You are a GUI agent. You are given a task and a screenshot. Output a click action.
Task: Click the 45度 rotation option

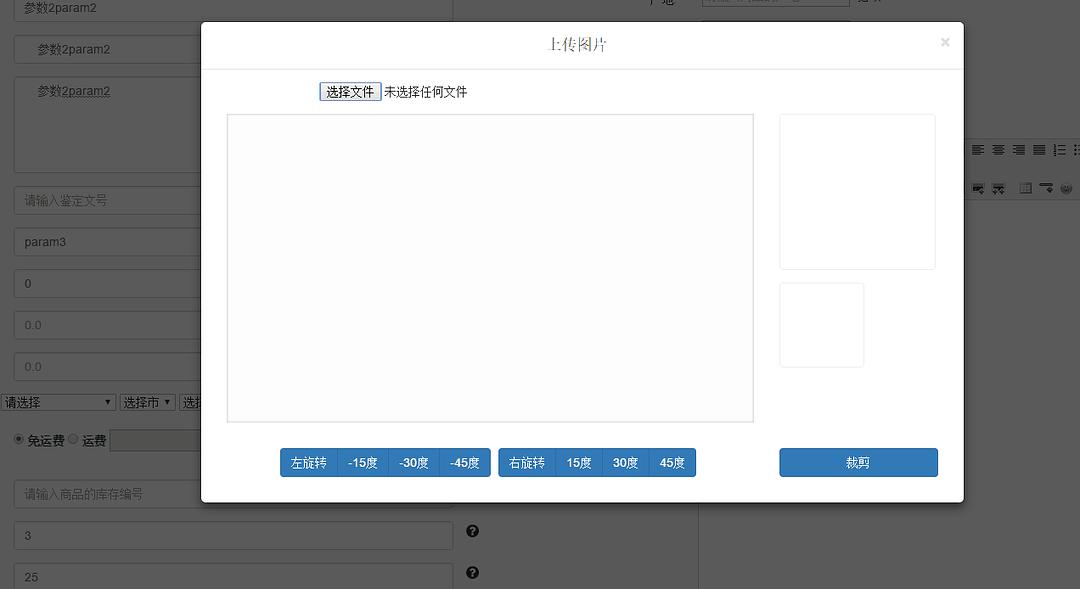click(672, 462)
